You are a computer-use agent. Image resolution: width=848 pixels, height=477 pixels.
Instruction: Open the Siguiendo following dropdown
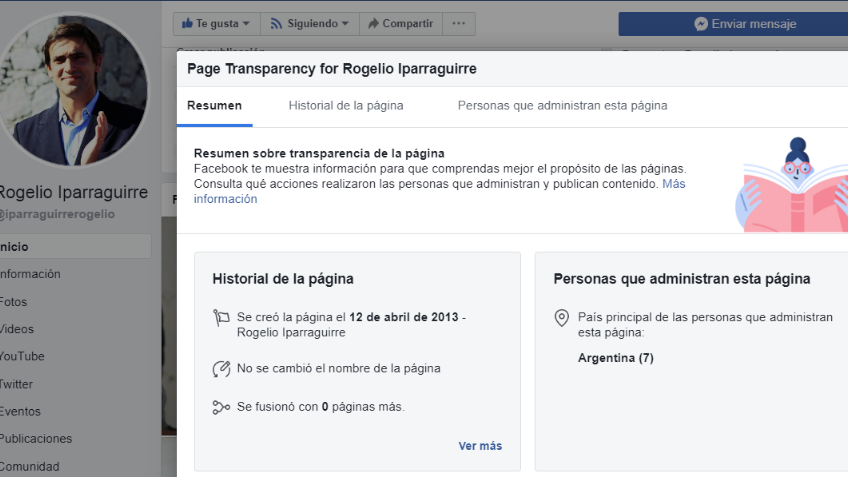point(310,24)
